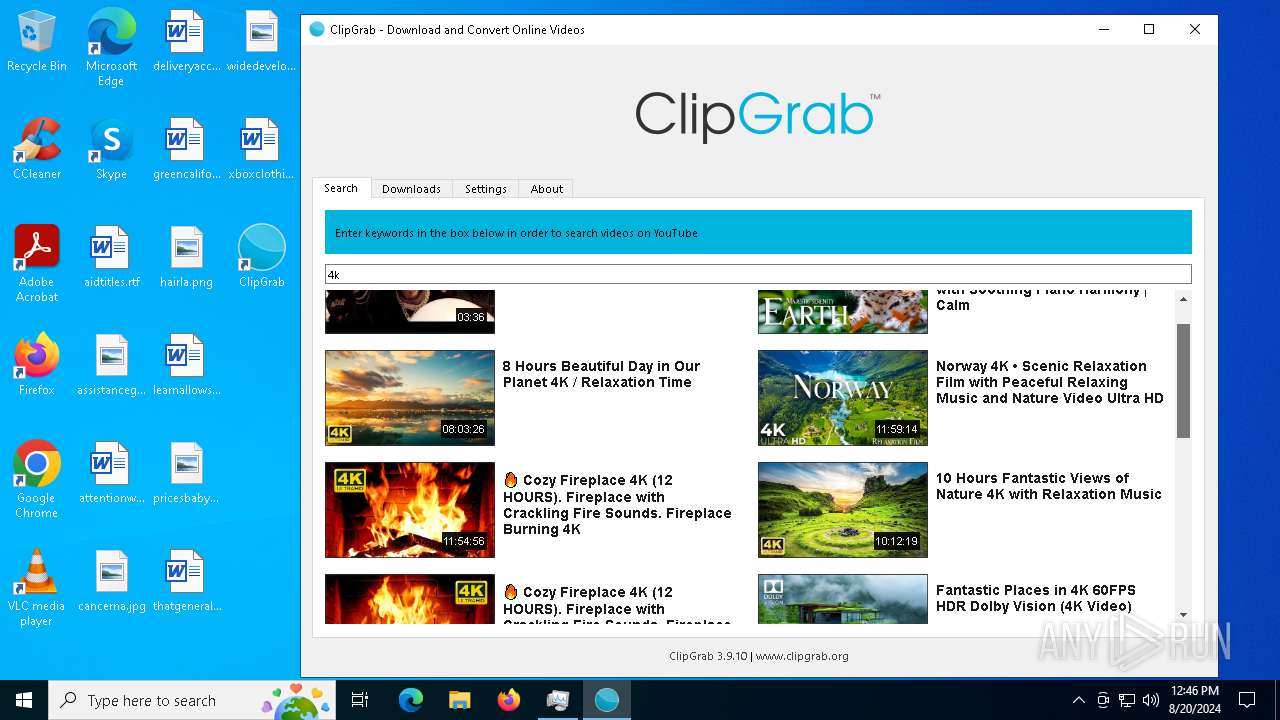This screenshot has width=1280, height=720.
Task: Open the Settings tab
Action: (x=485, y=188)
